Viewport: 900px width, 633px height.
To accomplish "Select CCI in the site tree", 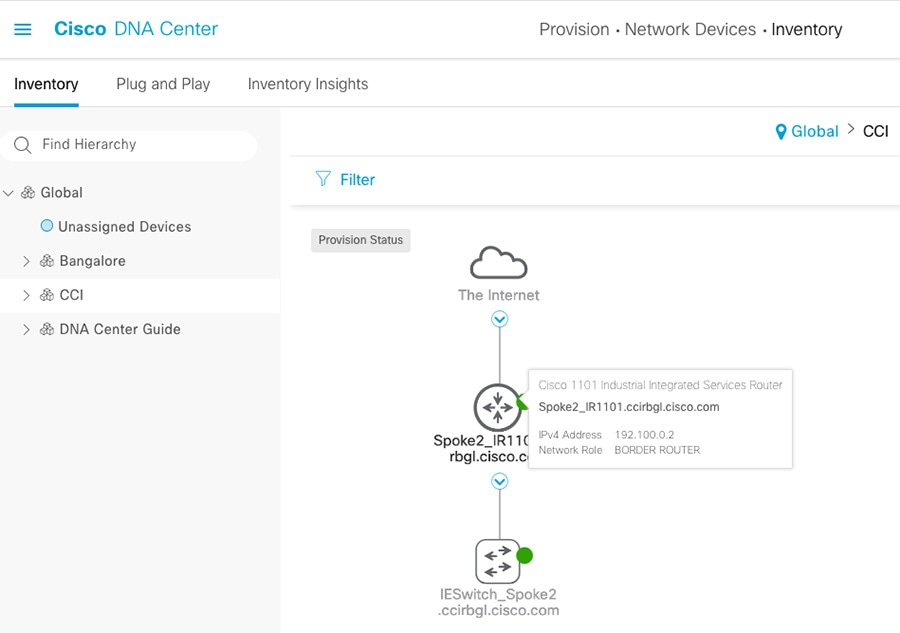I will 72,295.
